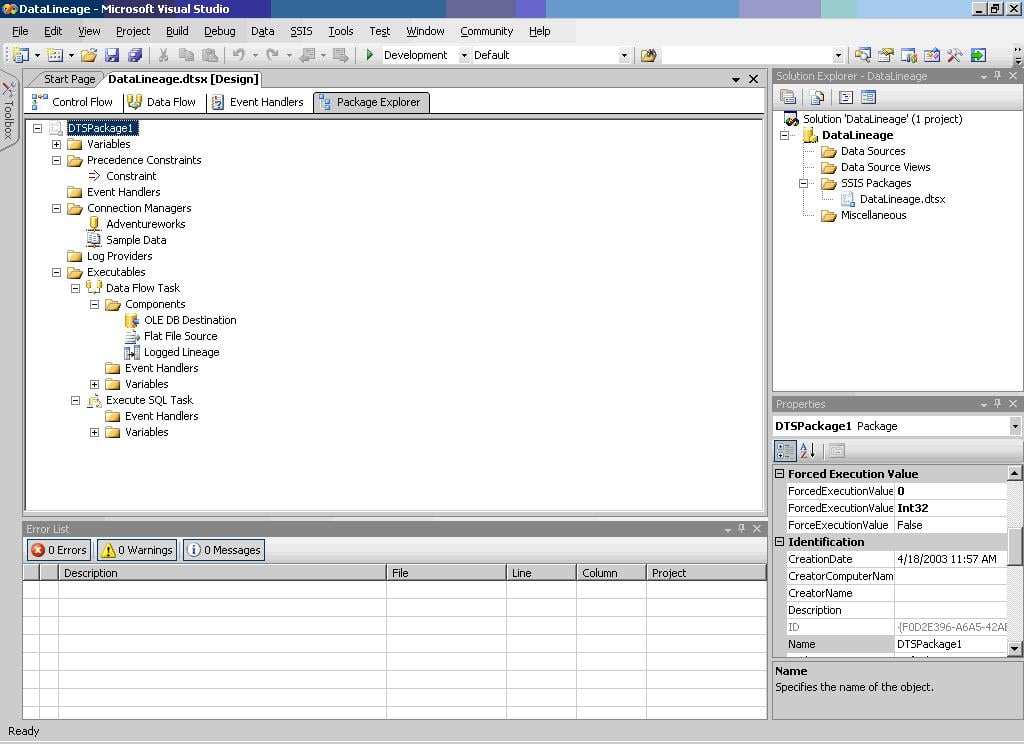
Task: Click the New Project toolbar icon
Action: 21,55
